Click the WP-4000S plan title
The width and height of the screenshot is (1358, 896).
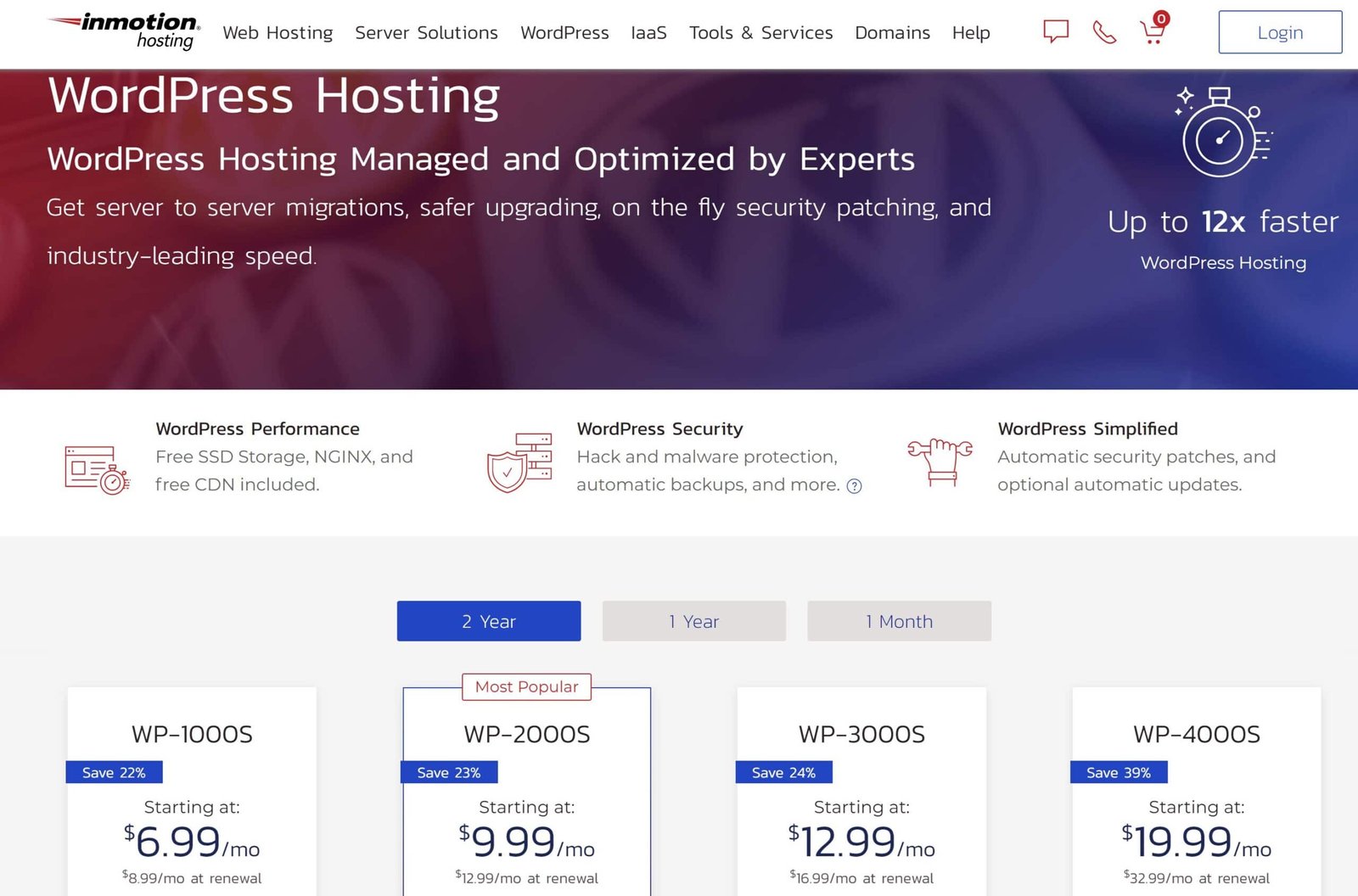point(1197,734)
